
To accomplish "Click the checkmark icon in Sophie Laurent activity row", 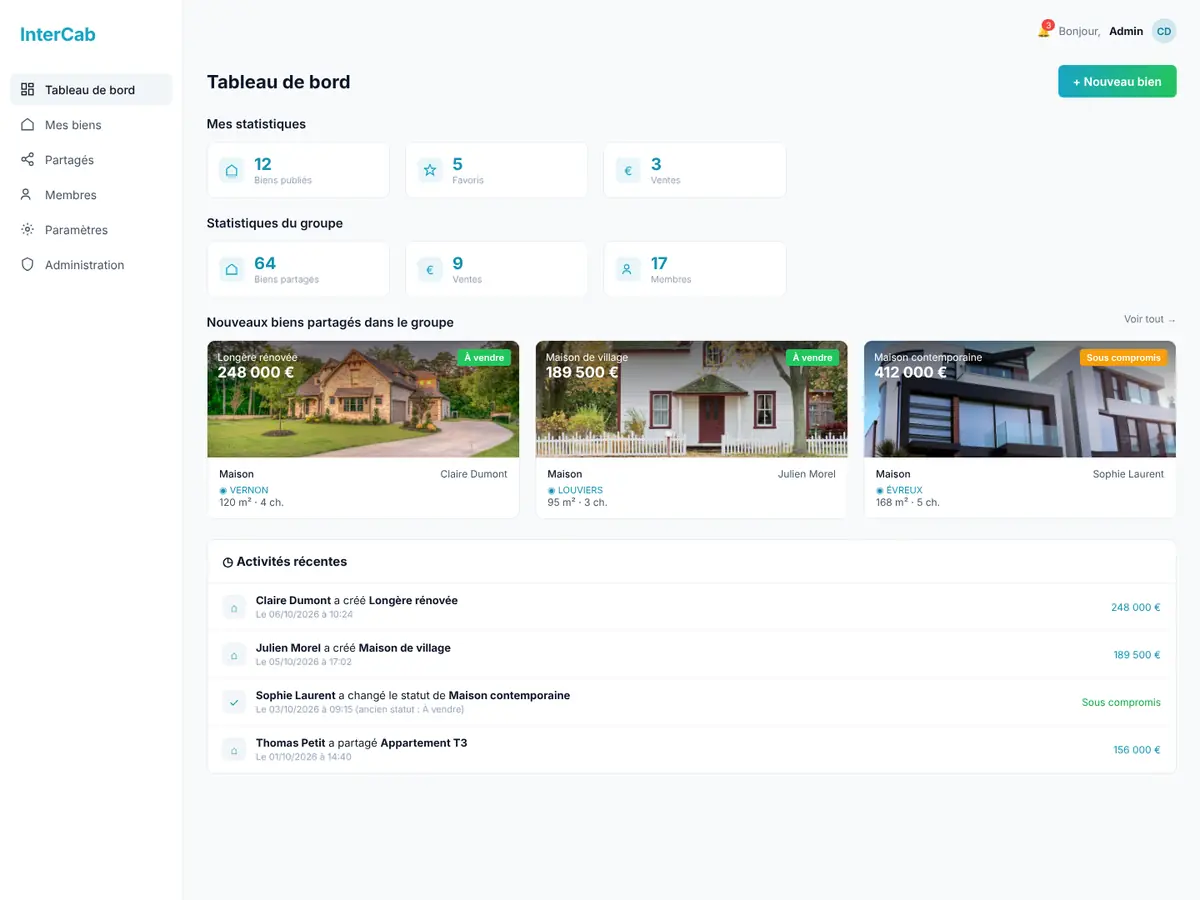I will [234, 702].
